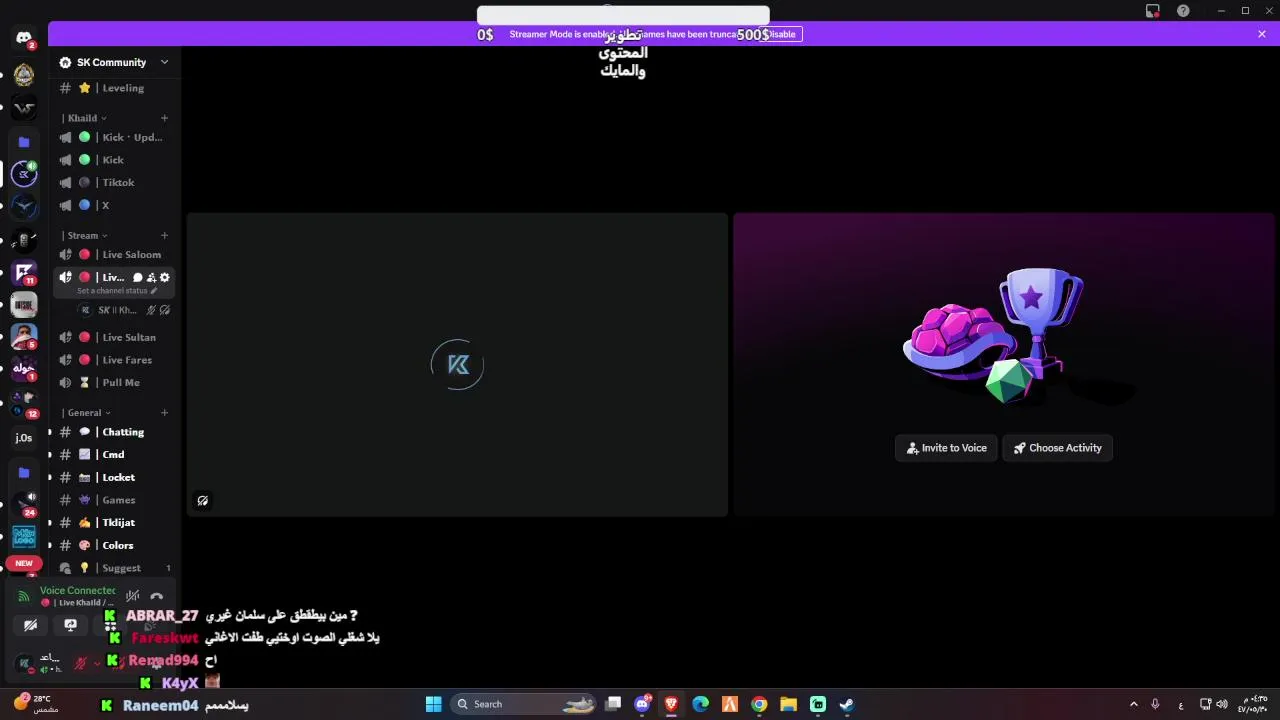Collapse the Stream category
The height and width of the screenshot is (720, 1280).
click(x=84, y=236)
